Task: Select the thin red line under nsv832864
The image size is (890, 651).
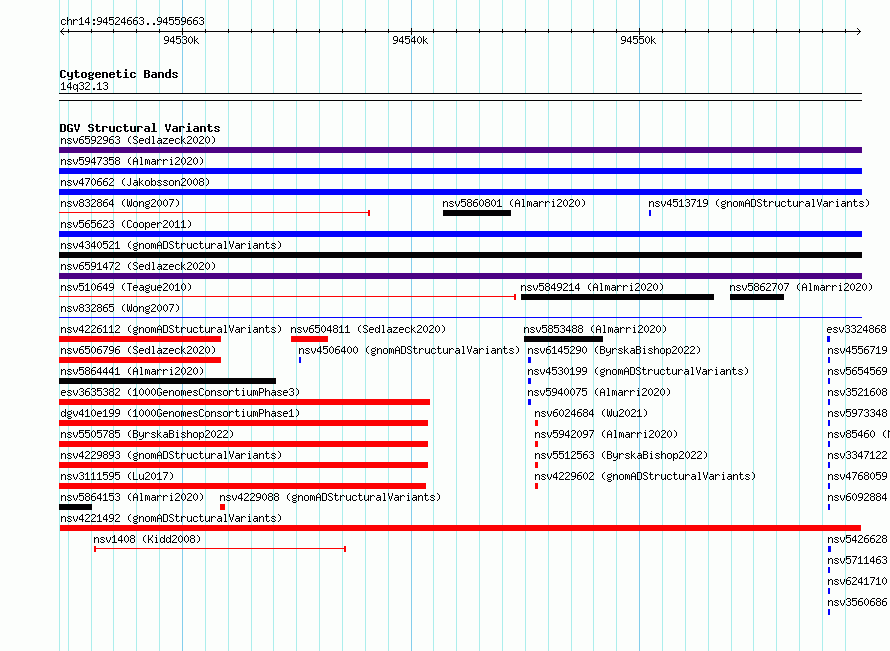Action: tap(215, 213)
